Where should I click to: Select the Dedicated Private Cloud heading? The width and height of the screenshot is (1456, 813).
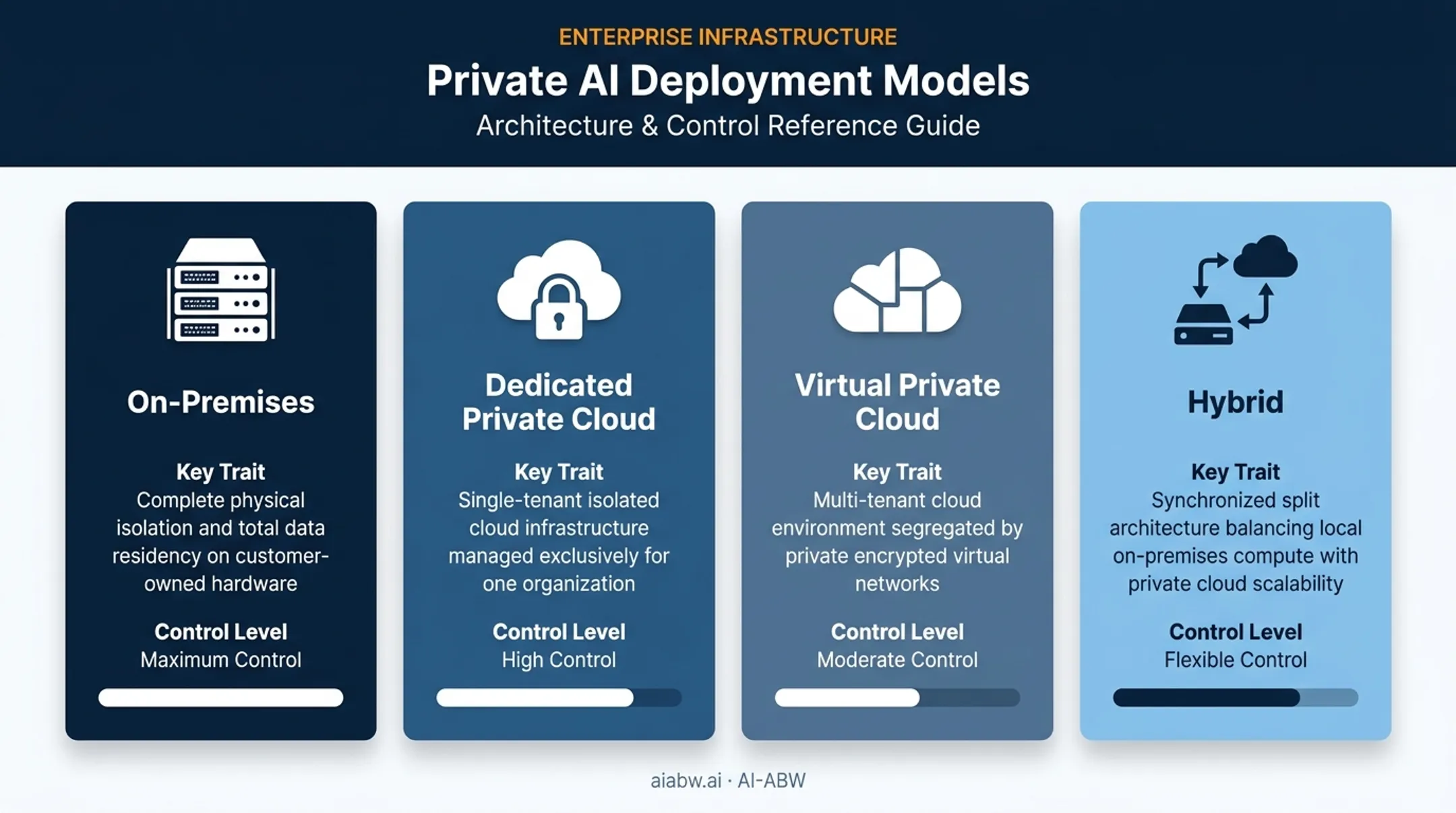pyautogui.click(x=559, y=402)
